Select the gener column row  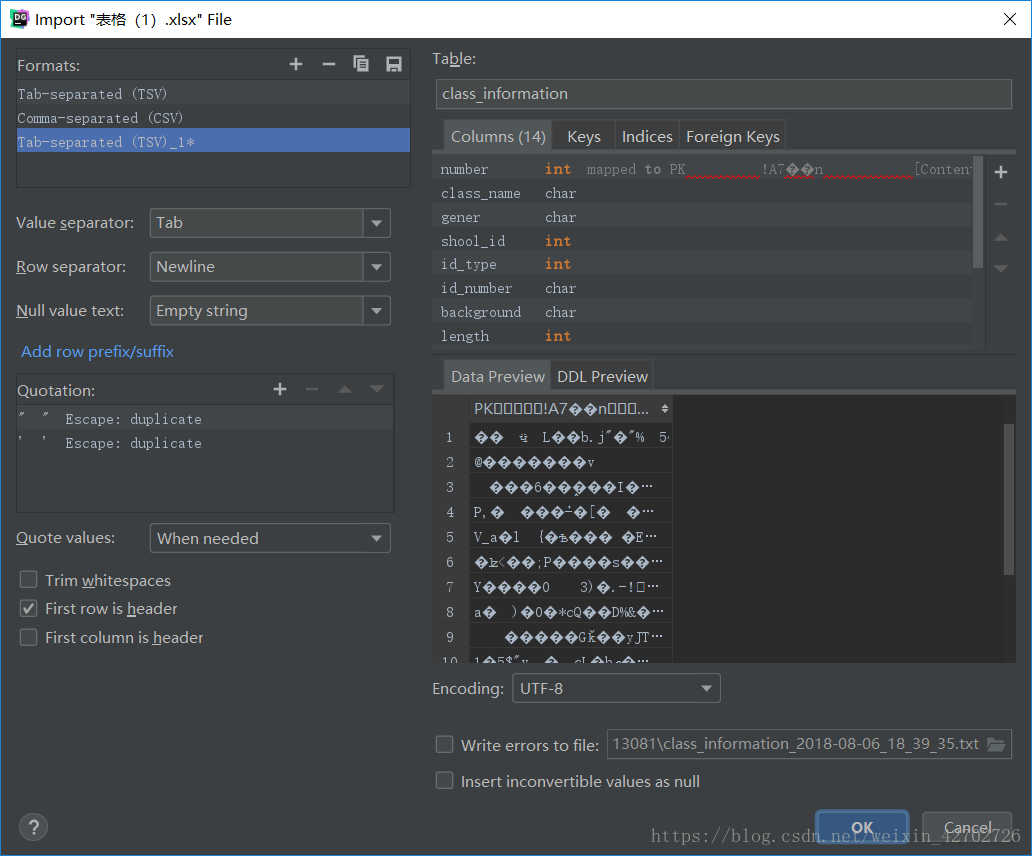click(702, 216)
